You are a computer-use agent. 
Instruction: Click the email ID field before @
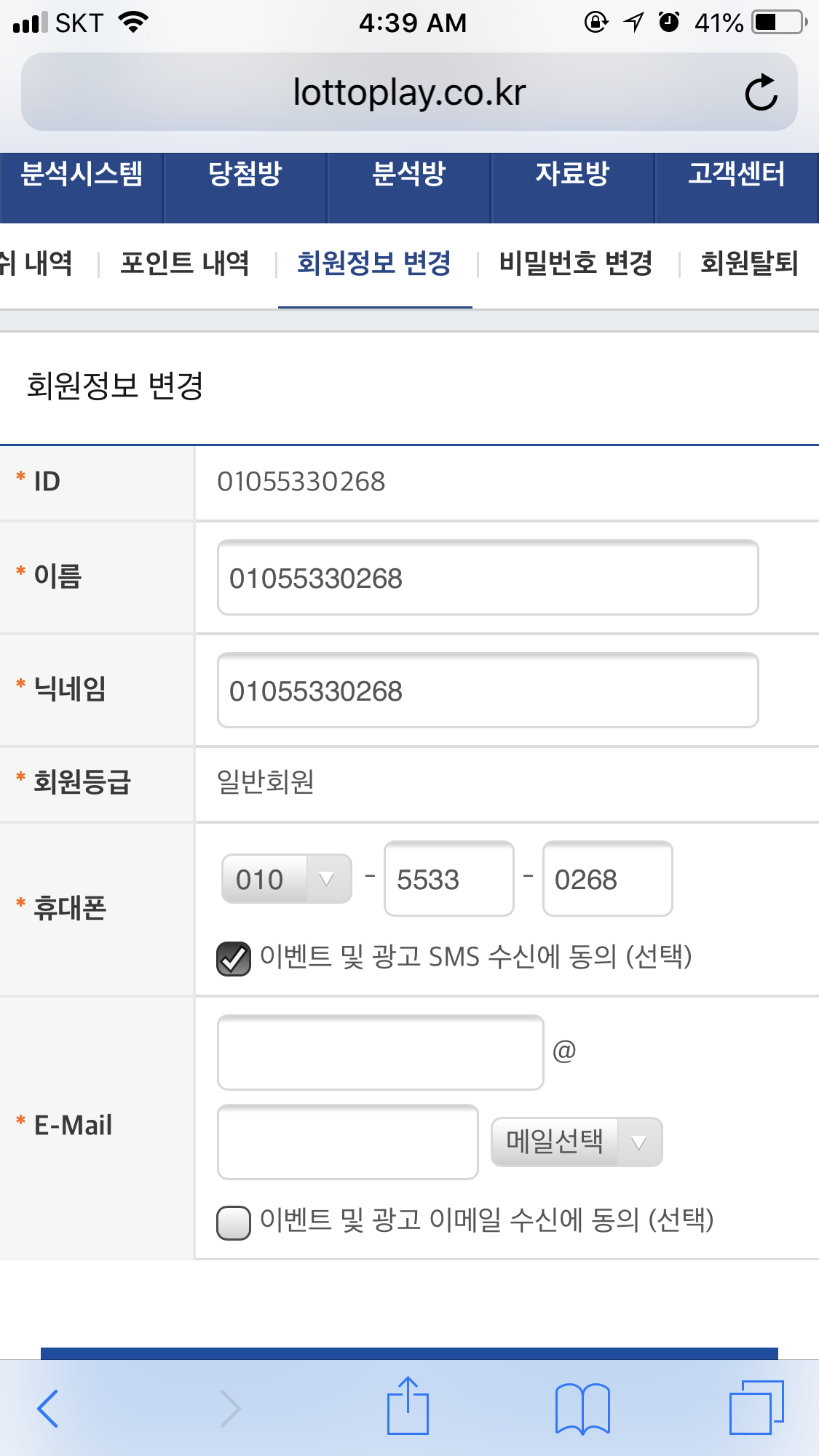point(380,1052)
